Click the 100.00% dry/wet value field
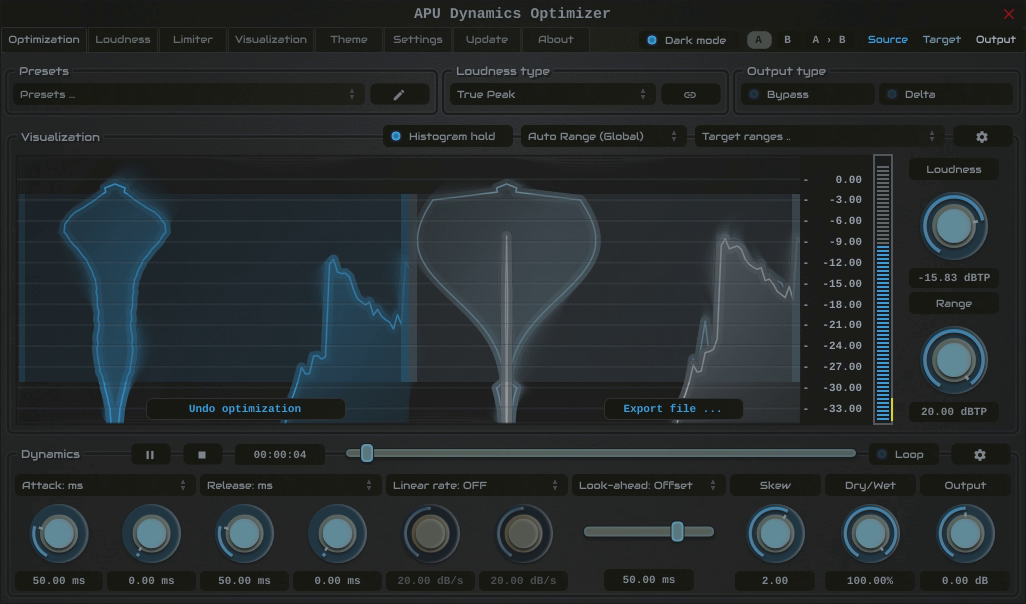Image resolution: width=1026 pixels, height=604 pixels. [870, 580]
